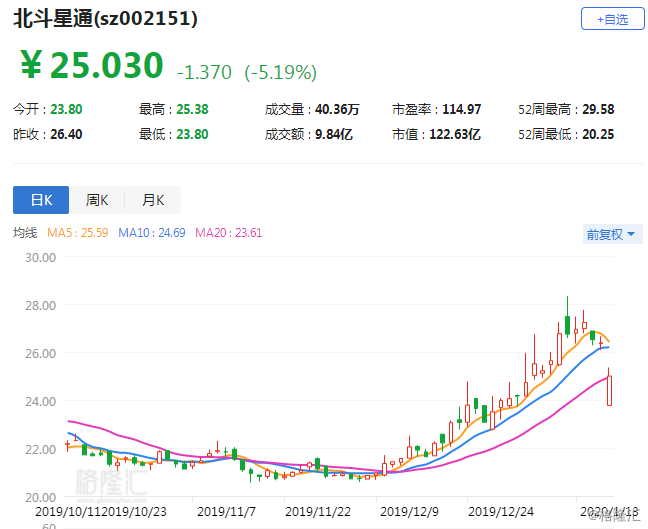Click the percent change (-5.19%)
648x529 pixels.
pyautogui.click(x=281, y=72)
